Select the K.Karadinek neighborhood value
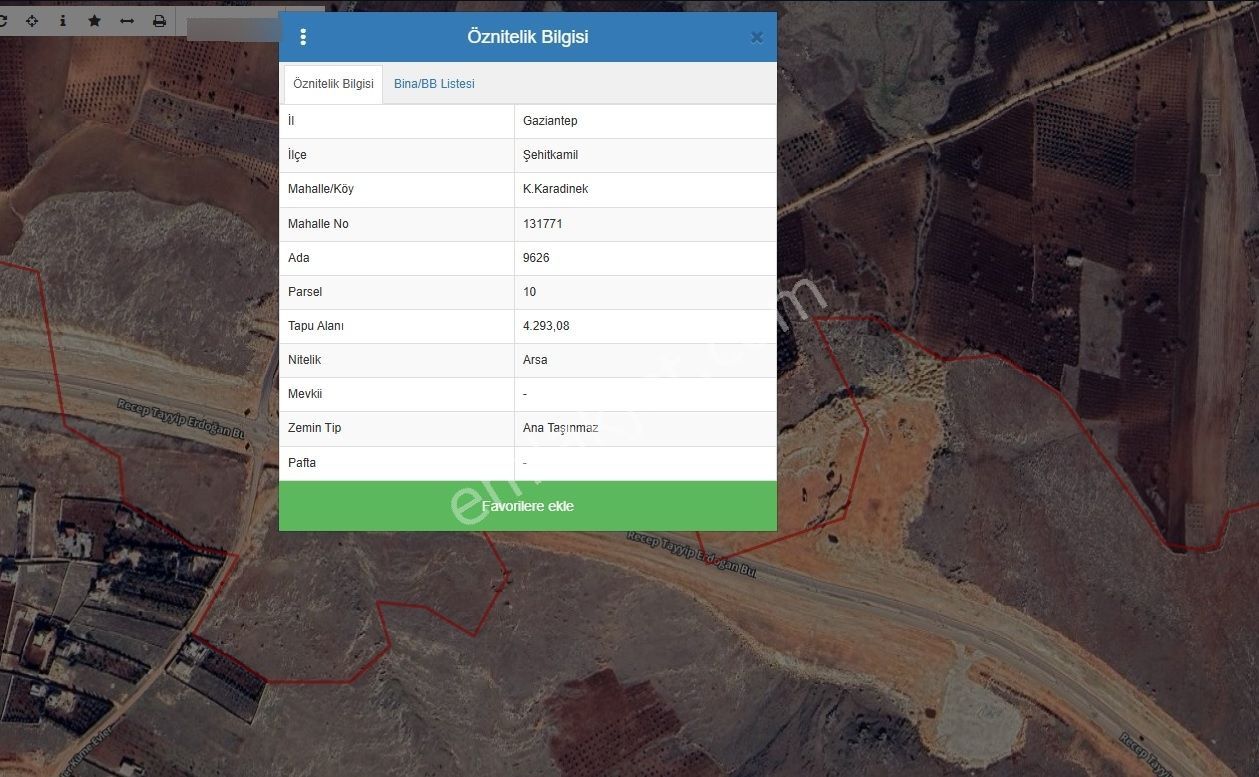 pos(555,189)
